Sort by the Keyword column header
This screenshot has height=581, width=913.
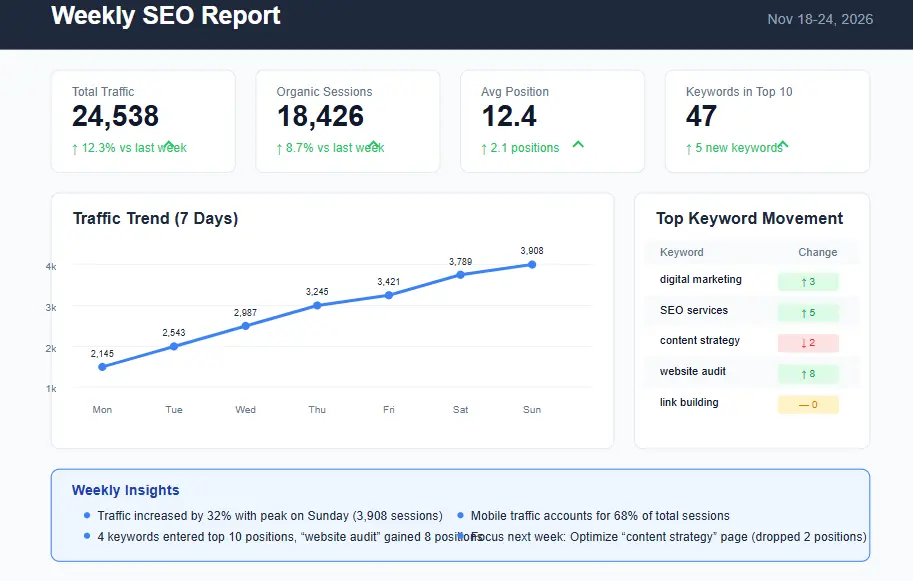coord(680,252)
